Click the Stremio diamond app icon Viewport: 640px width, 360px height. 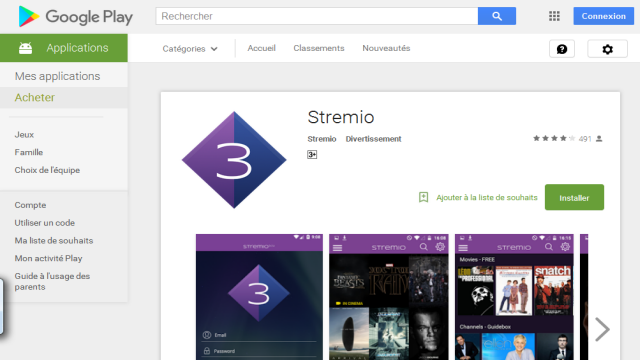pyautogui.click(x=234, y=160)
